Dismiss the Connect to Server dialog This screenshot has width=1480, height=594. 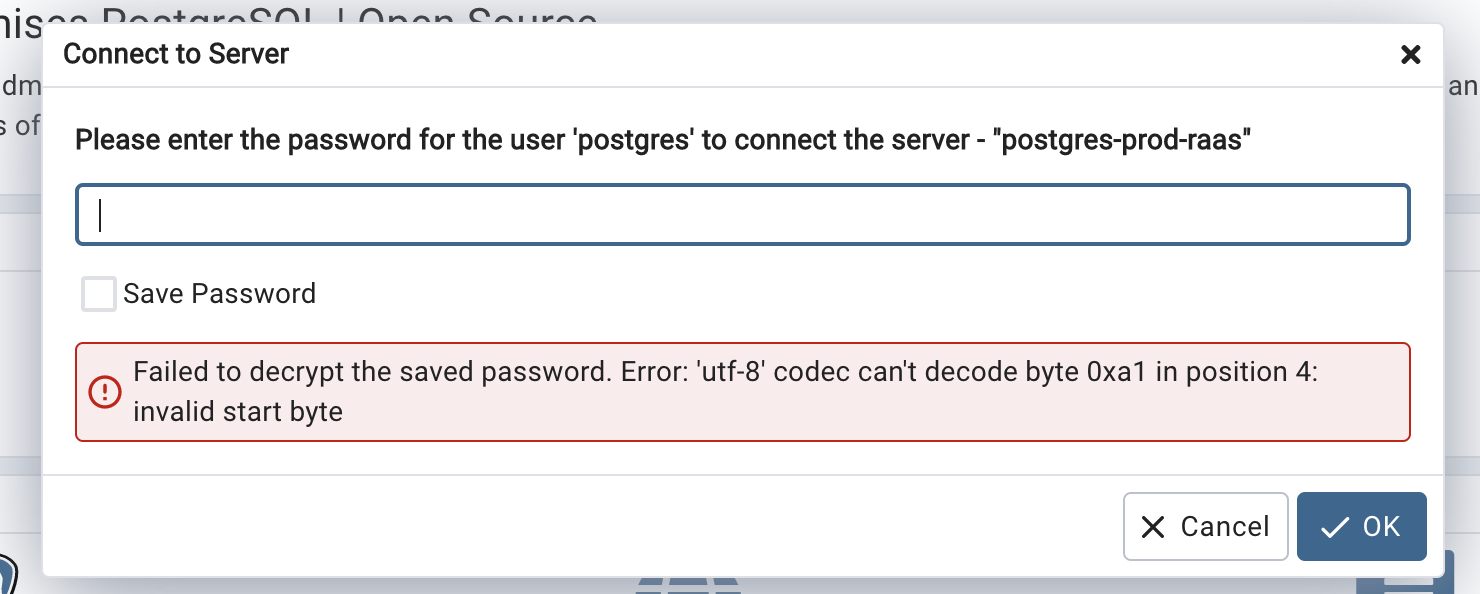tap(1410, 55)
